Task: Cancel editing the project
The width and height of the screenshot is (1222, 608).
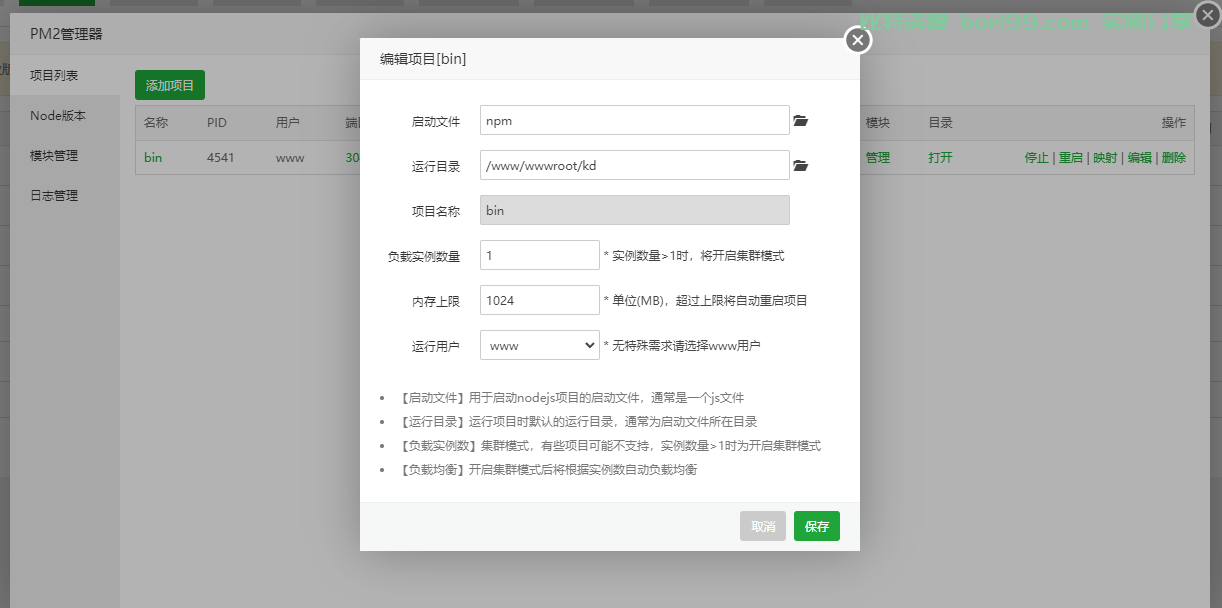Action: 763,526
